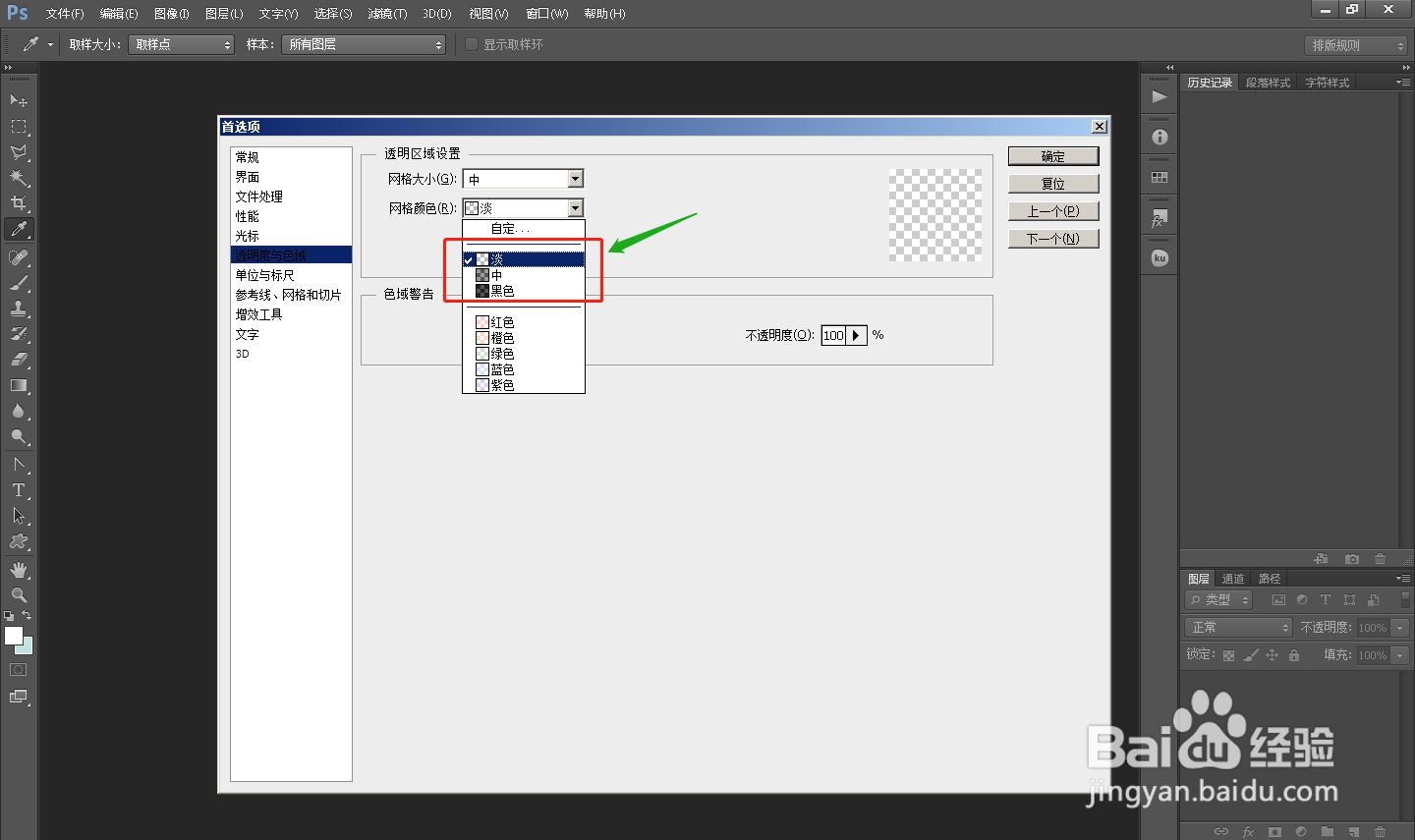Choose 中 grid color option

524,275
